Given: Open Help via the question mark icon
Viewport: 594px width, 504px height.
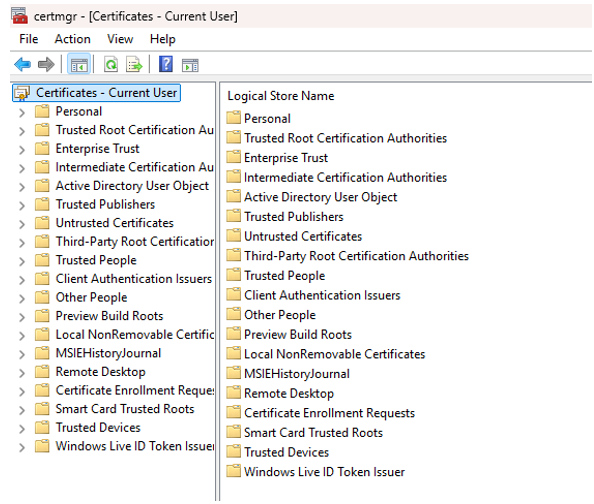Looking at the screenshot, I should pos(166,64).
